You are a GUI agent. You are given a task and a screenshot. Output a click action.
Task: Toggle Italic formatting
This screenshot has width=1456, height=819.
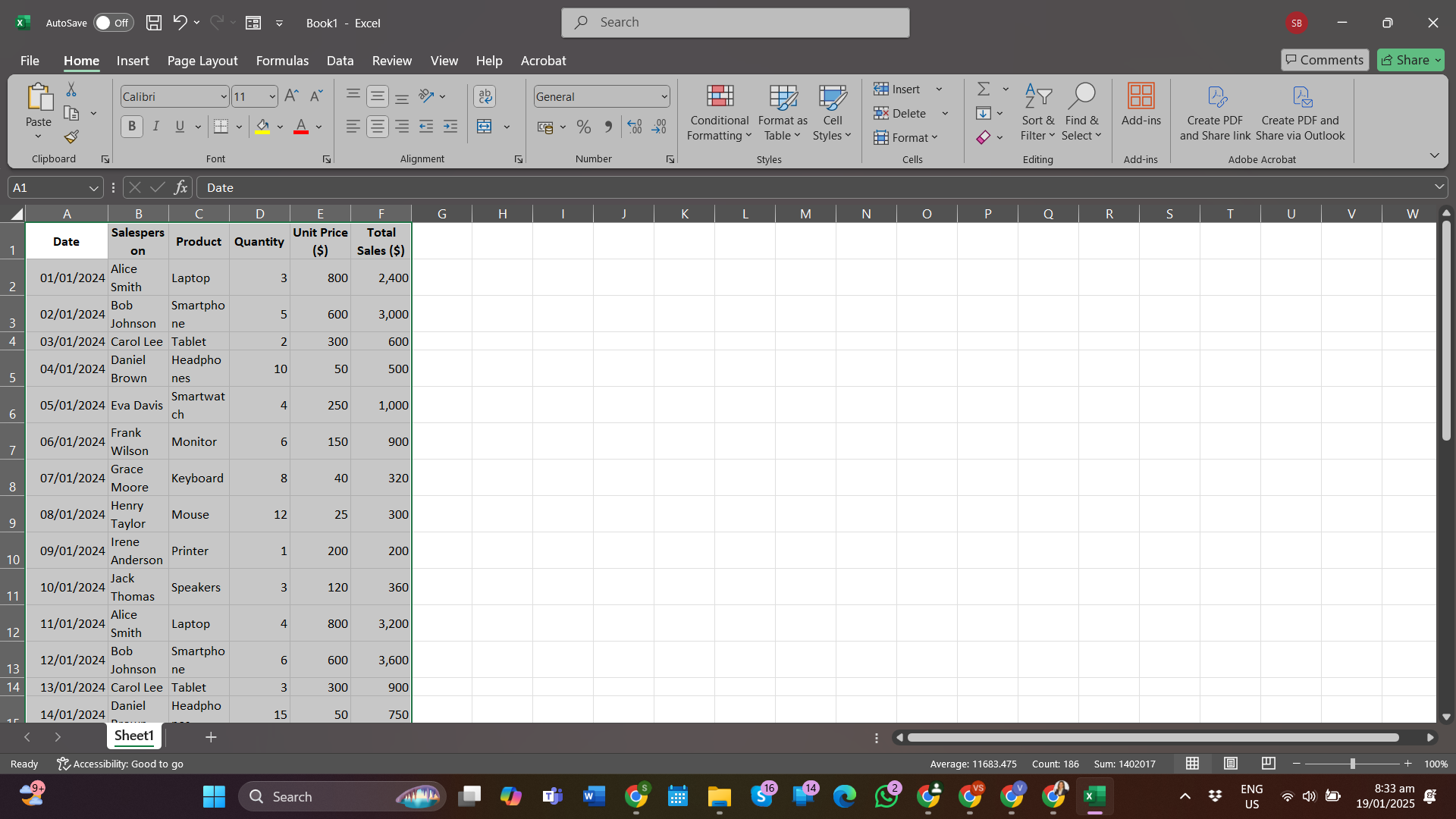(x=155, y=127)
